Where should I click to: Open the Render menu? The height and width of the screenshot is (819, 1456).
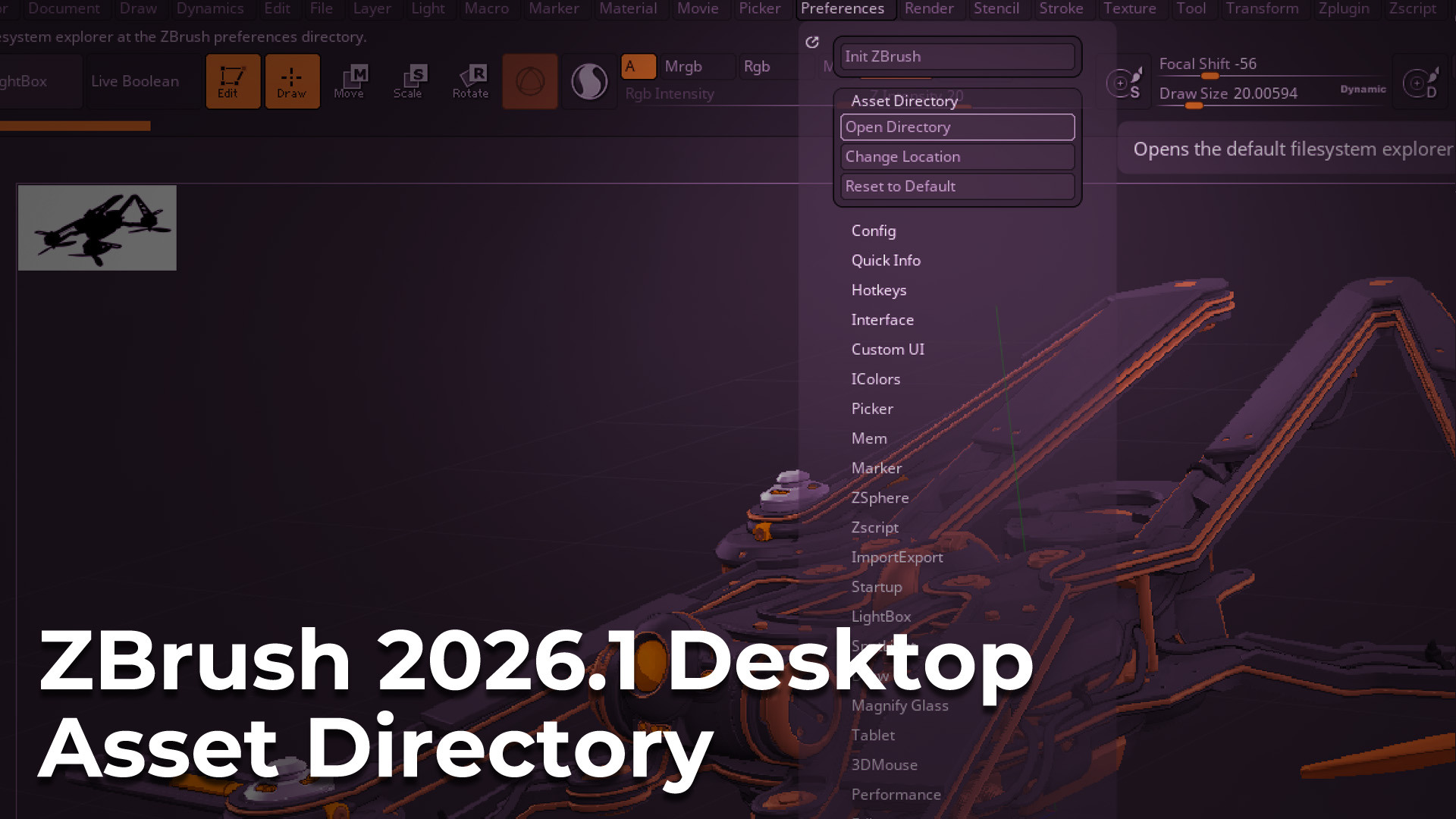(928, 8)
